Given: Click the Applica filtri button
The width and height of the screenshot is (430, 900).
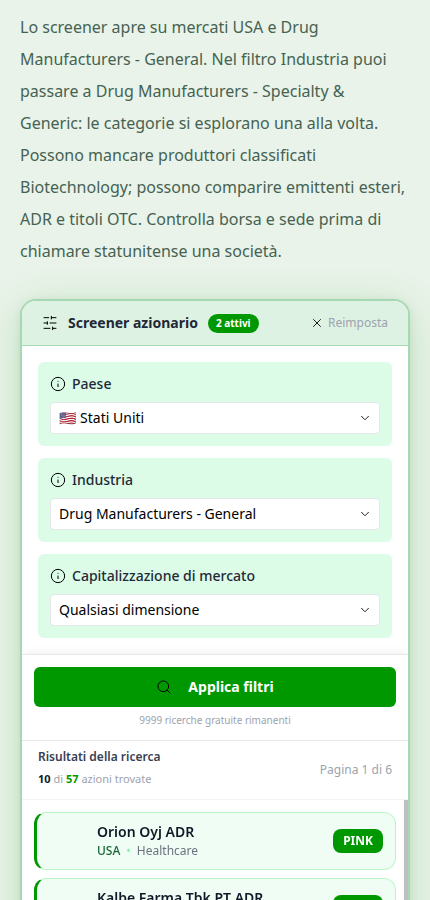Looking at the screenshot, I should point(215,687).
